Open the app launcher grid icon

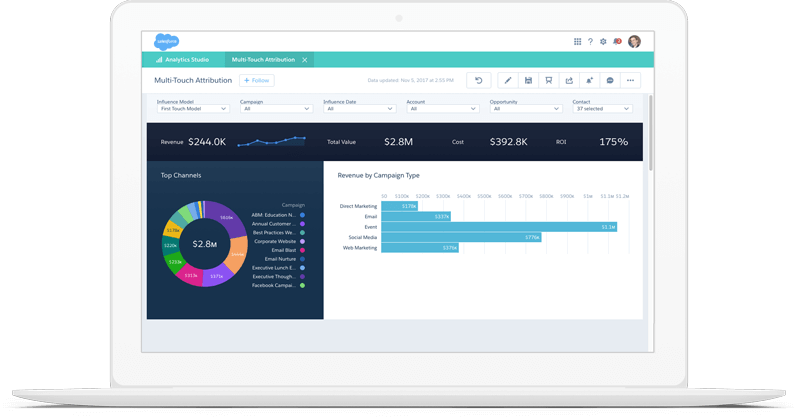click(577, 42)
